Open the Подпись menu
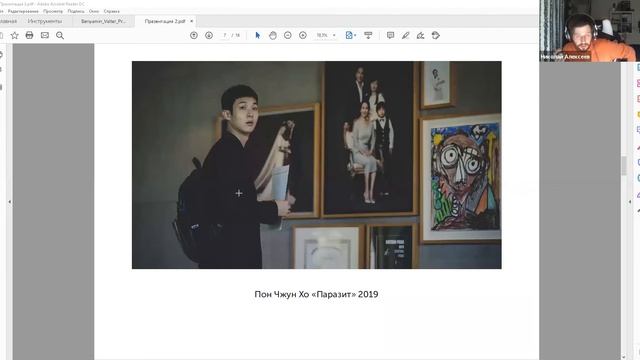640x360 pixels. tap(76, 11)
